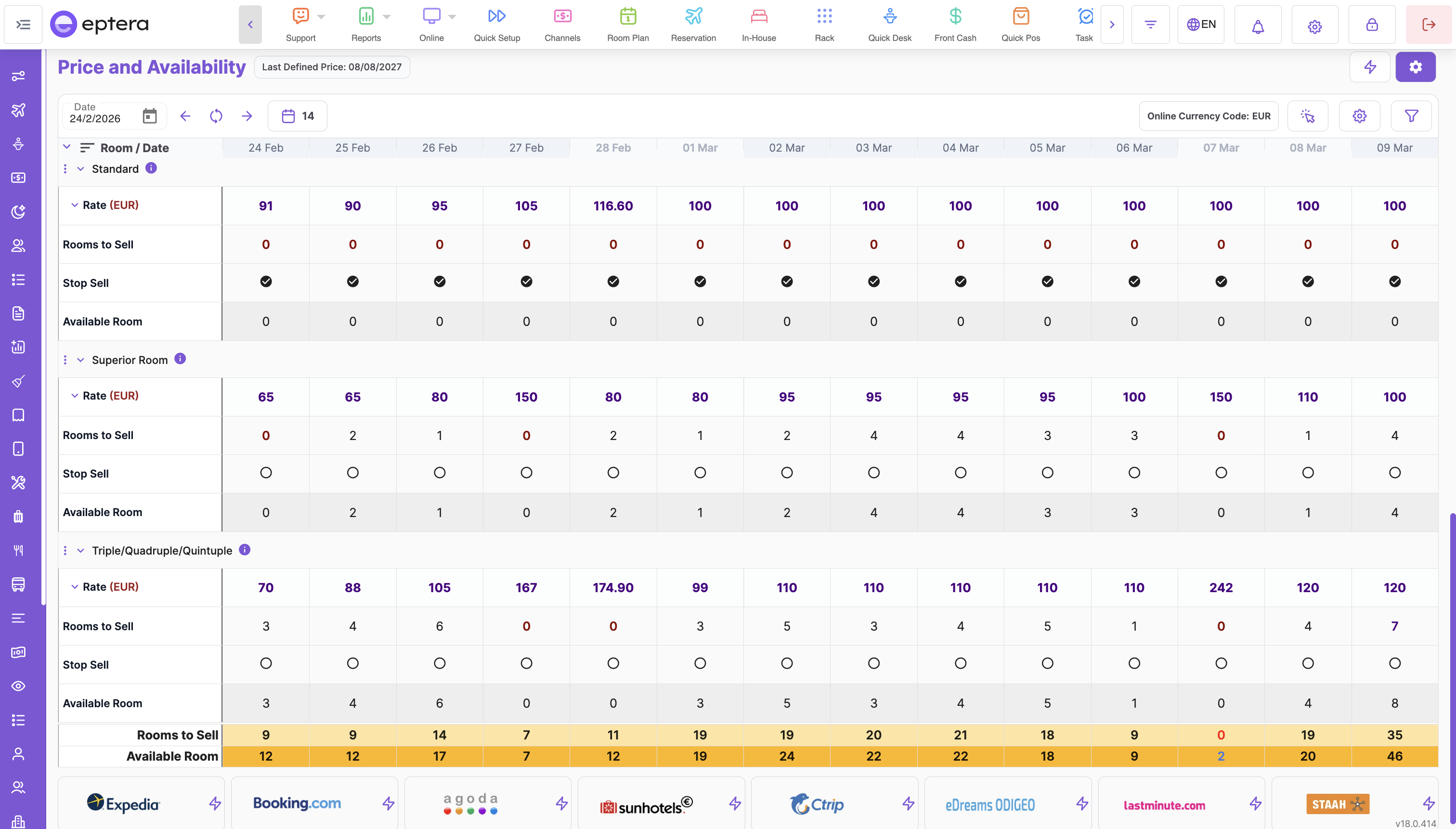Open notifications bell icon
The width and height of the screenshot is (1456, 829).
click(1257, 25)
